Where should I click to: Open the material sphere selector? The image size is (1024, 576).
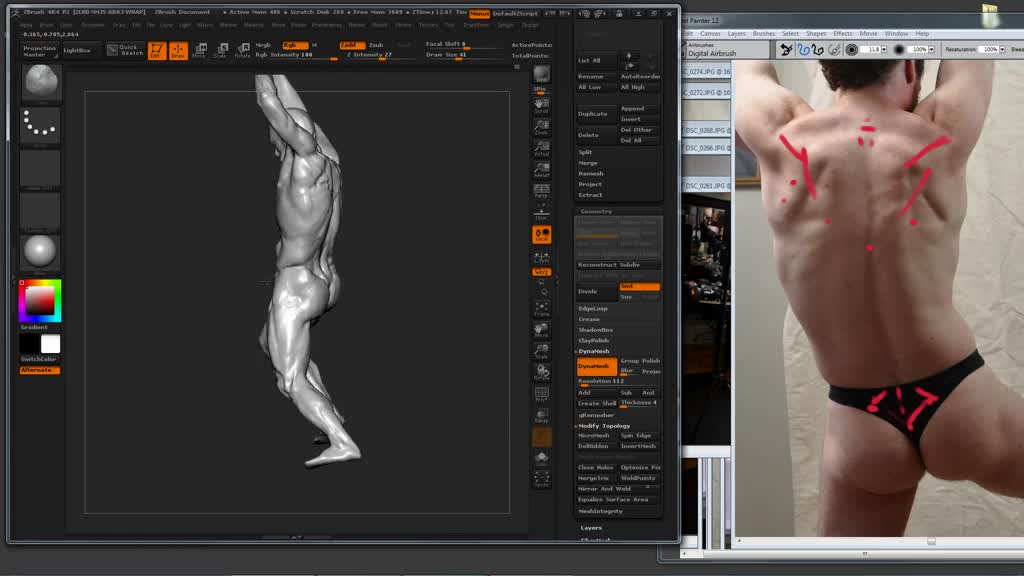coord(40,252)
